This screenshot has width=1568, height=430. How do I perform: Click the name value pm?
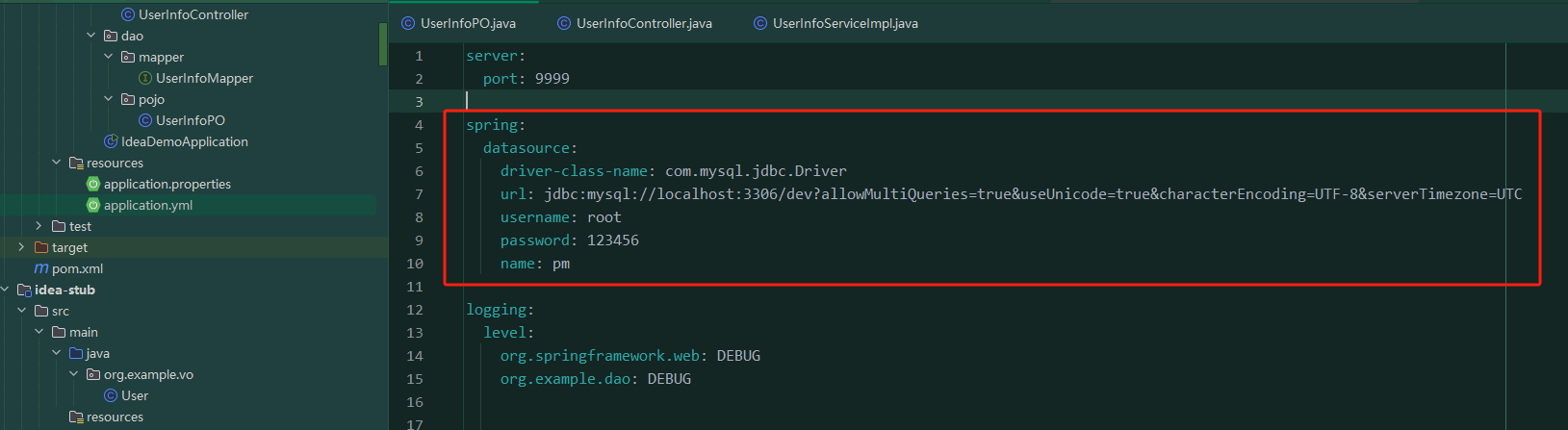tap(561, 264)
